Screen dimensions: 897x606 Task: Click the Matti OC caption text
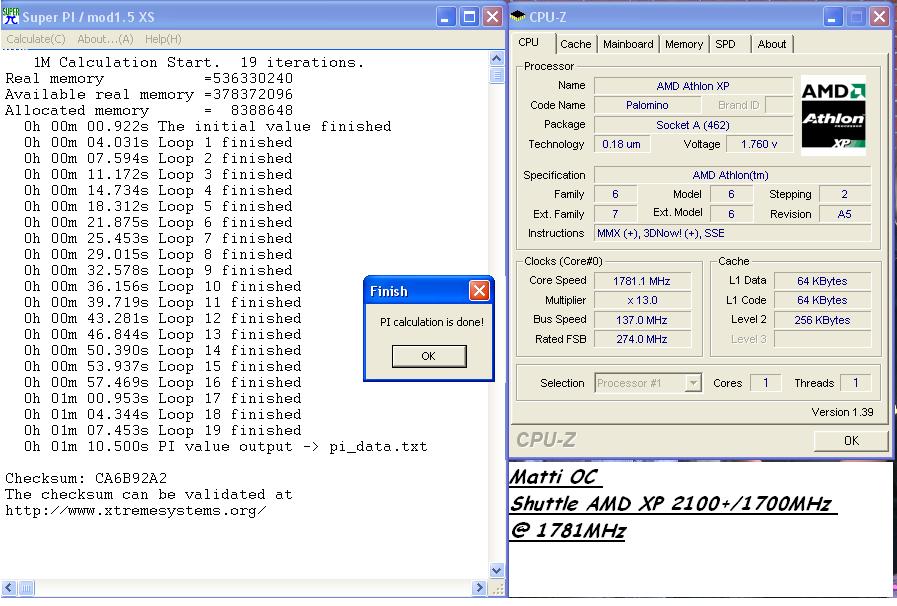tap(555, 477)
